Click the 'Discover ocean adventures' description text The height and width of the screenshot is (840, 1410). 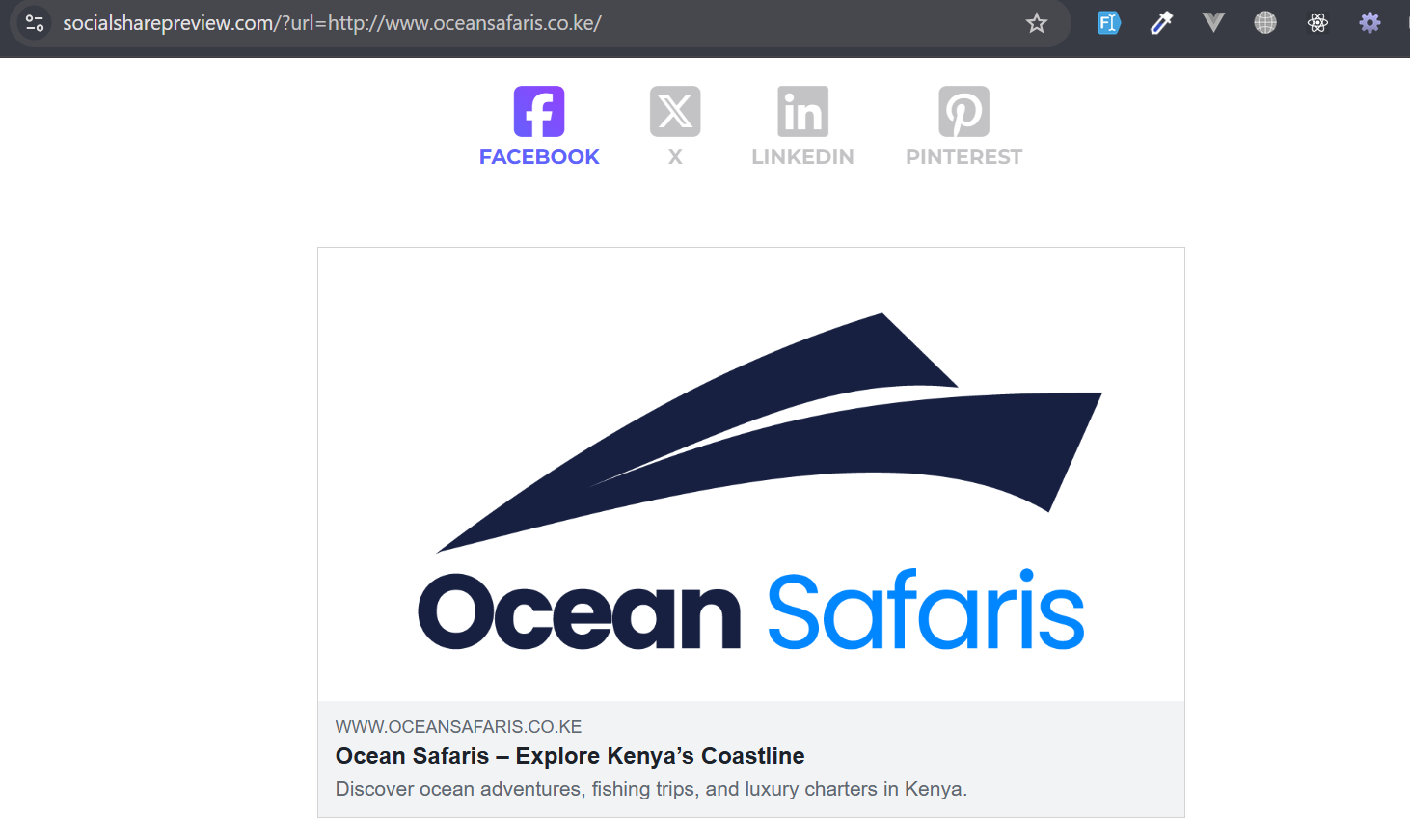click(x=651, y=789)
